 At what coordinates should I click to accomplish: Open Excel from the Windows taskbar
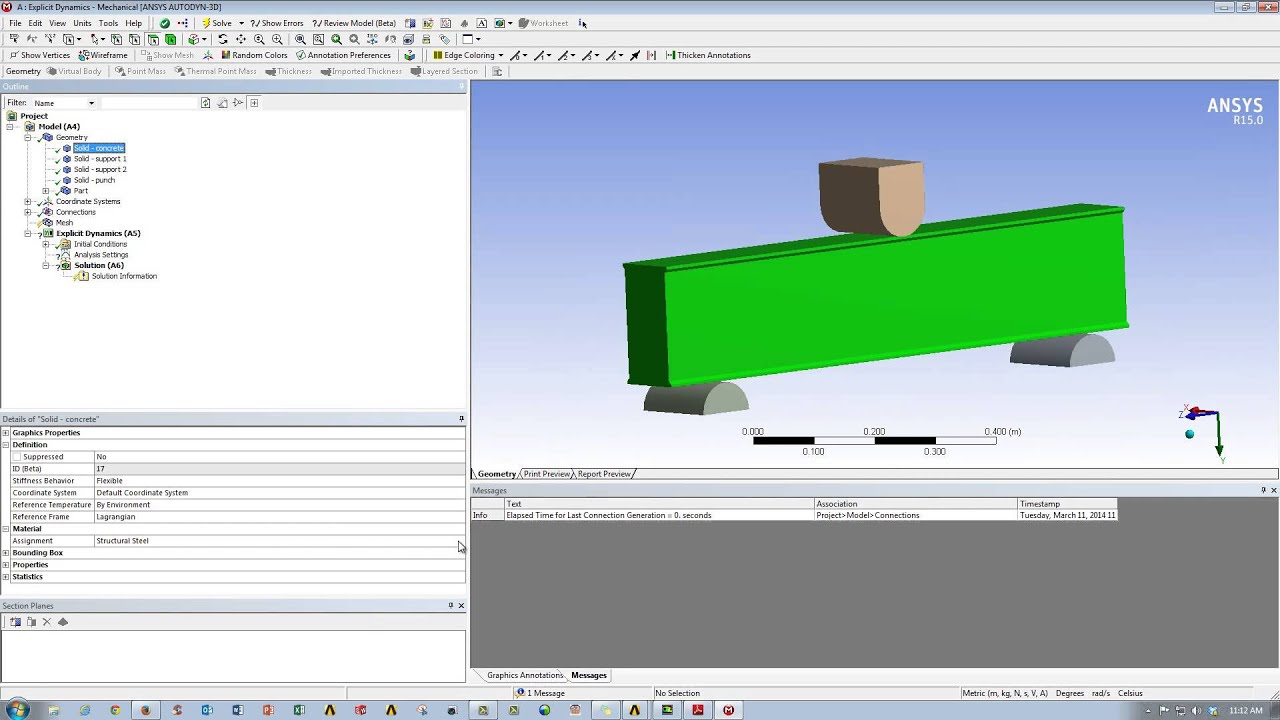[x=299, y=710]
